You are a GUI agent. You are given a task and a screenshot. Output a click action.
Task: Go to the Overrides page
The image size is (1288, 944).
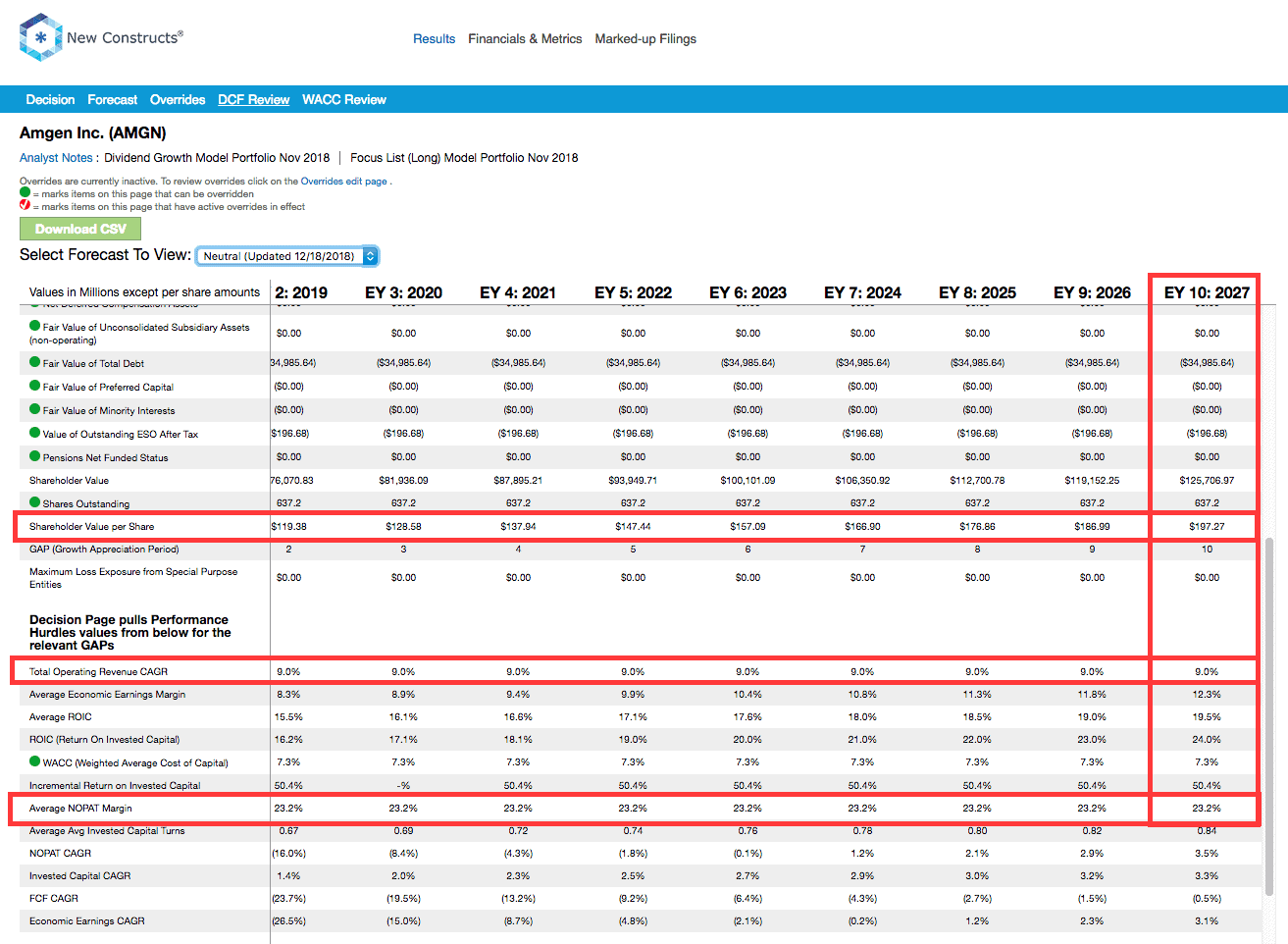(178, 99)
